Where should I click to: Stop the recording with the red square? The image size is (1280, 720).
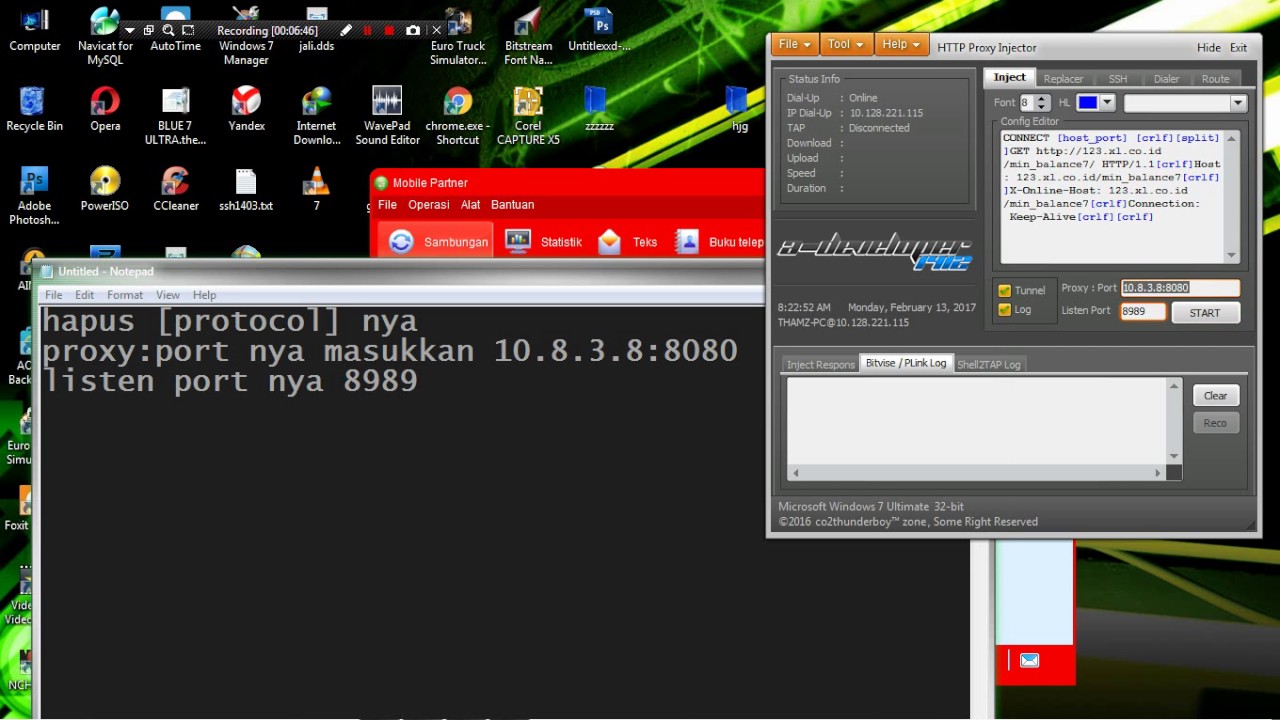389,31
